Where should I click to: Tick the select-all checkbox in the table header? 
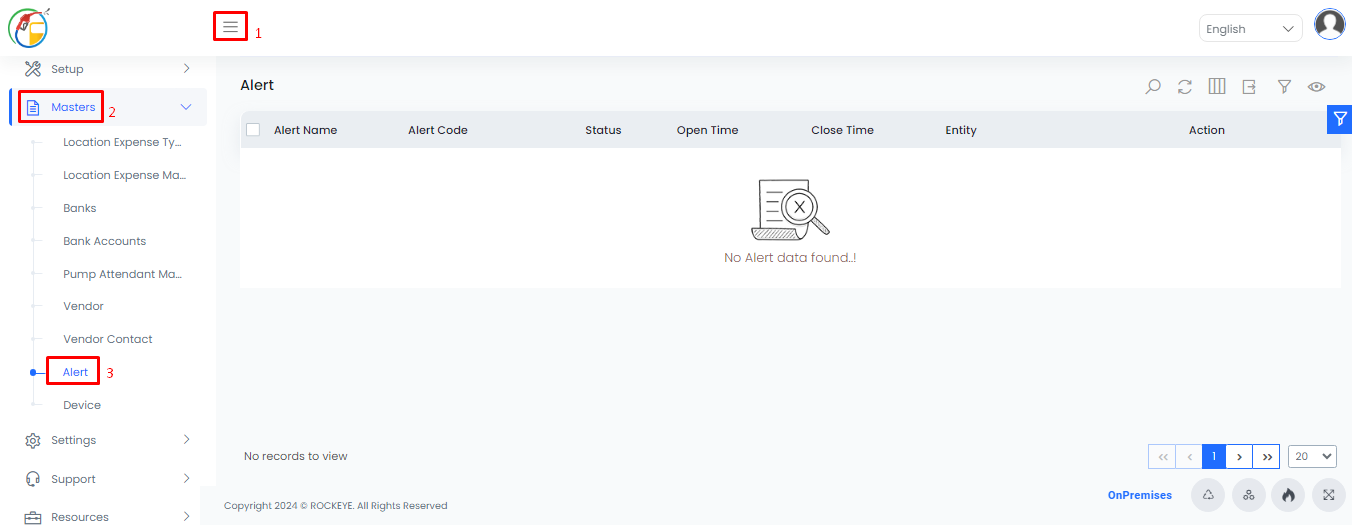pyautogui.click(x=253, y=130)
